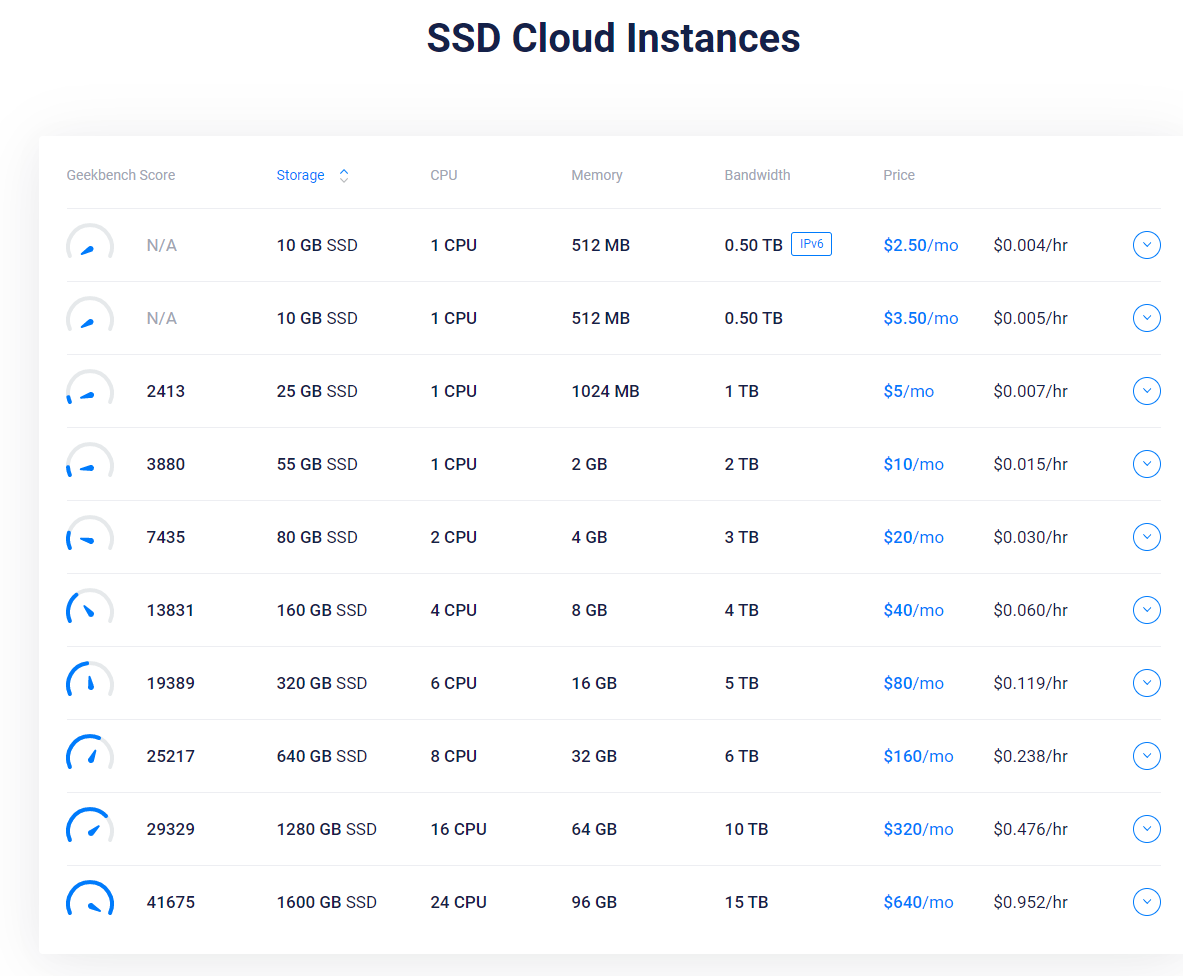Click the gauge icon for score 19389
The image size is (1183, 976).
tap(90, 683)
